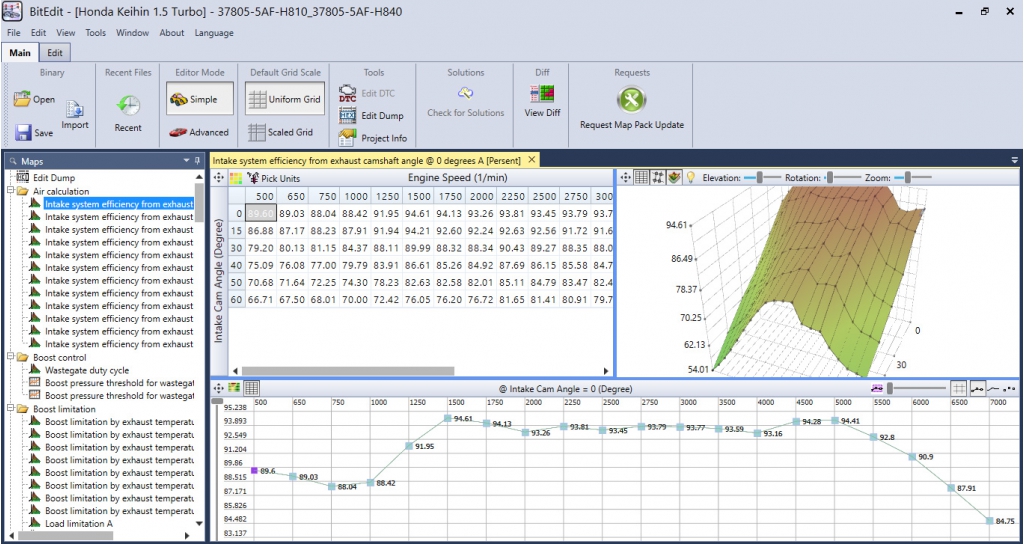
Task: Click the colored map icon in the 2D graph toolbar
Action: (234, 388)
